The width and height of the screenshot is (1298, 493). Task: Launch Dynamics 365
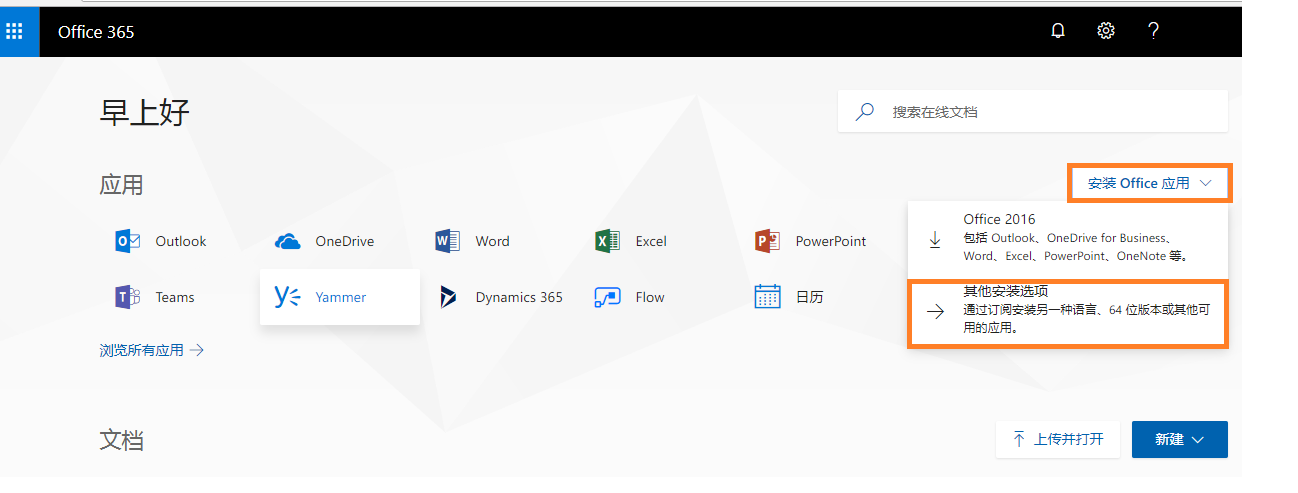502,297
